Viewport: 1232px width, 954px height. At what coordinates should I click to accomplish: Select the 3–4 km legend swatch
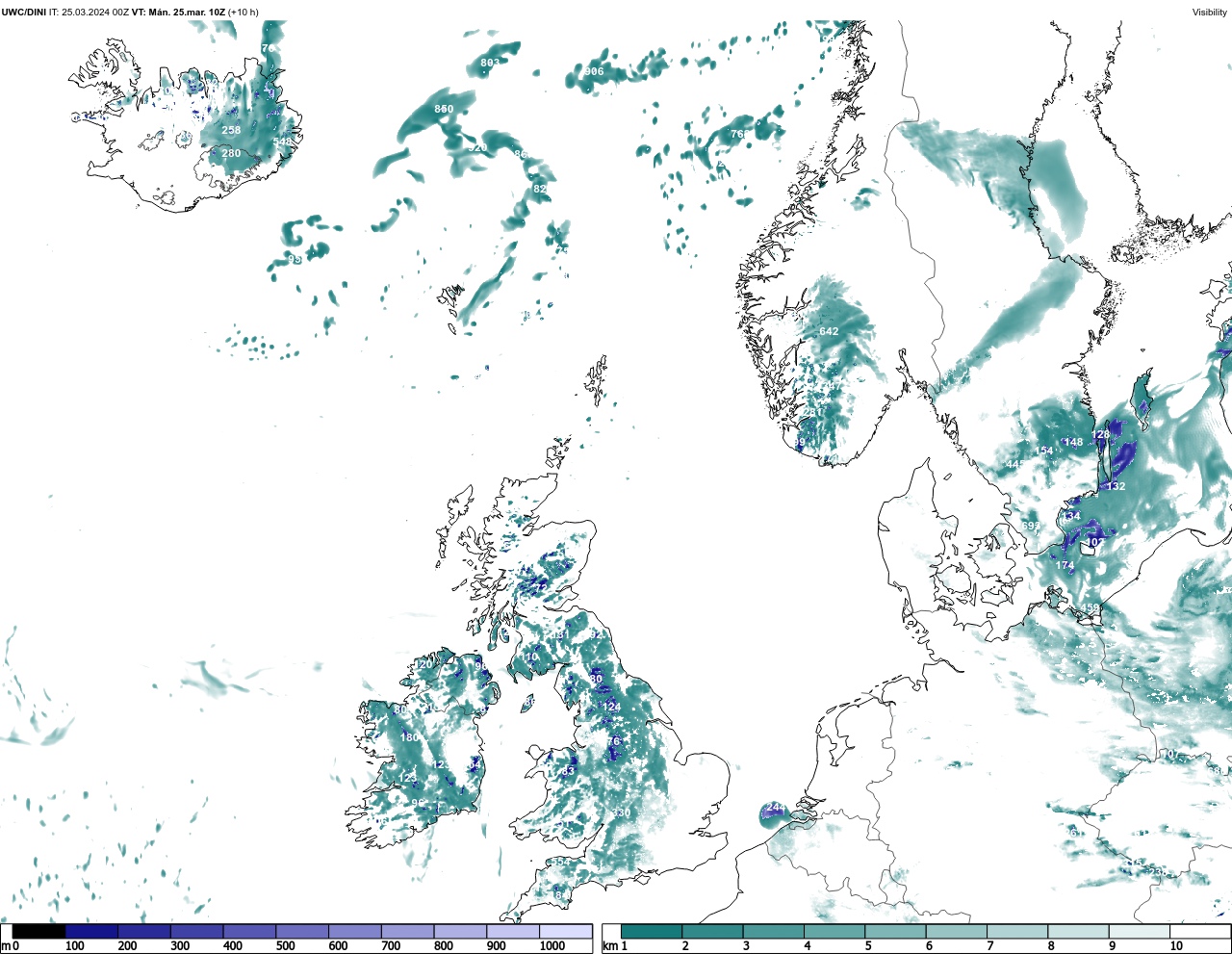tap(774, 931)
